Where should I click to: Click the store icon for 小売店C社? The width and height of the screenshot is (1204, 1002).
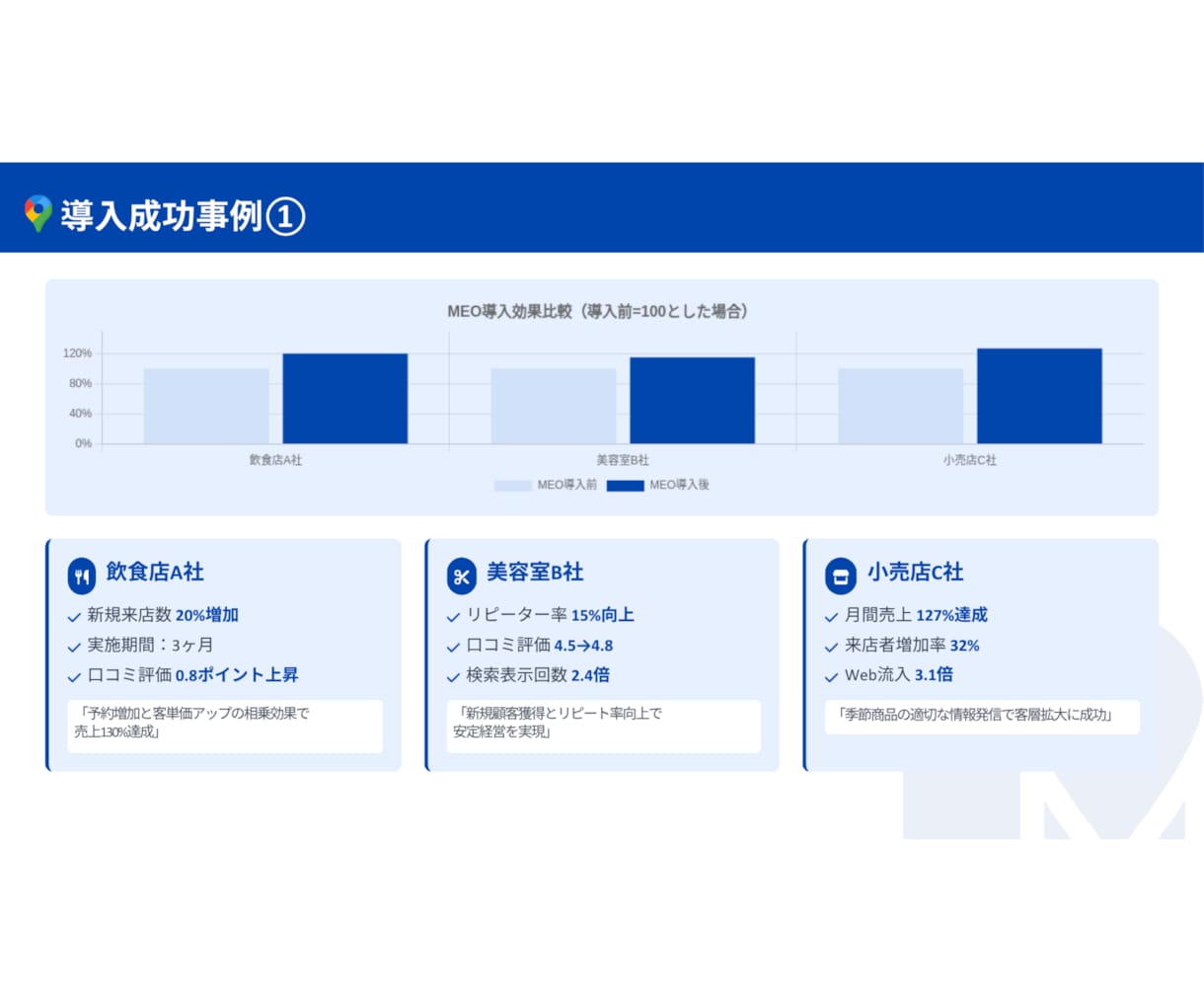tap(841, 576)
